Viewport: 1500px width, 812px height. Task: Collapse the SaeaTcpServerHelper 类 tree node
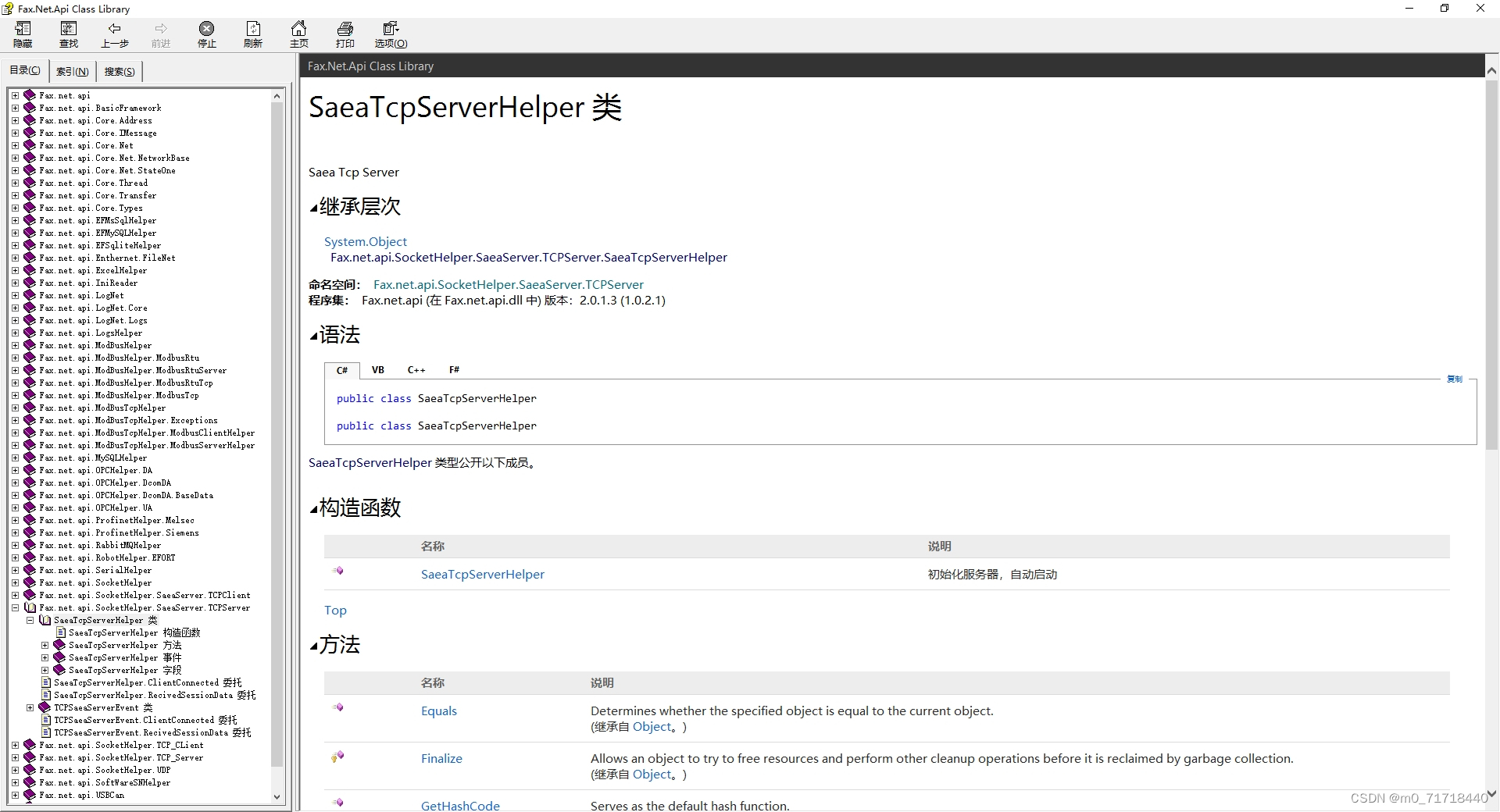coord(30,620)
